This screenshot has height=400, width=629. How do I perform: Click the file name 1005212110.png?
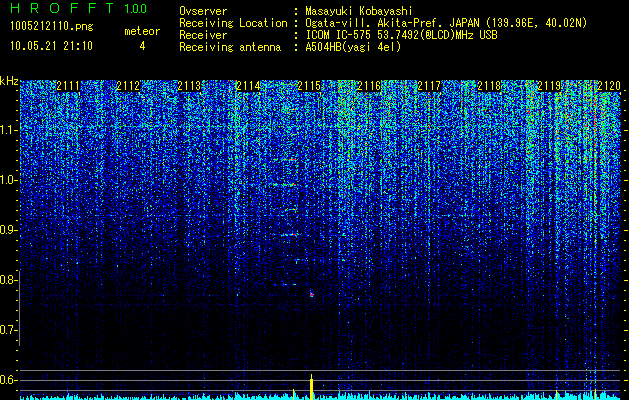click(52, 26)
